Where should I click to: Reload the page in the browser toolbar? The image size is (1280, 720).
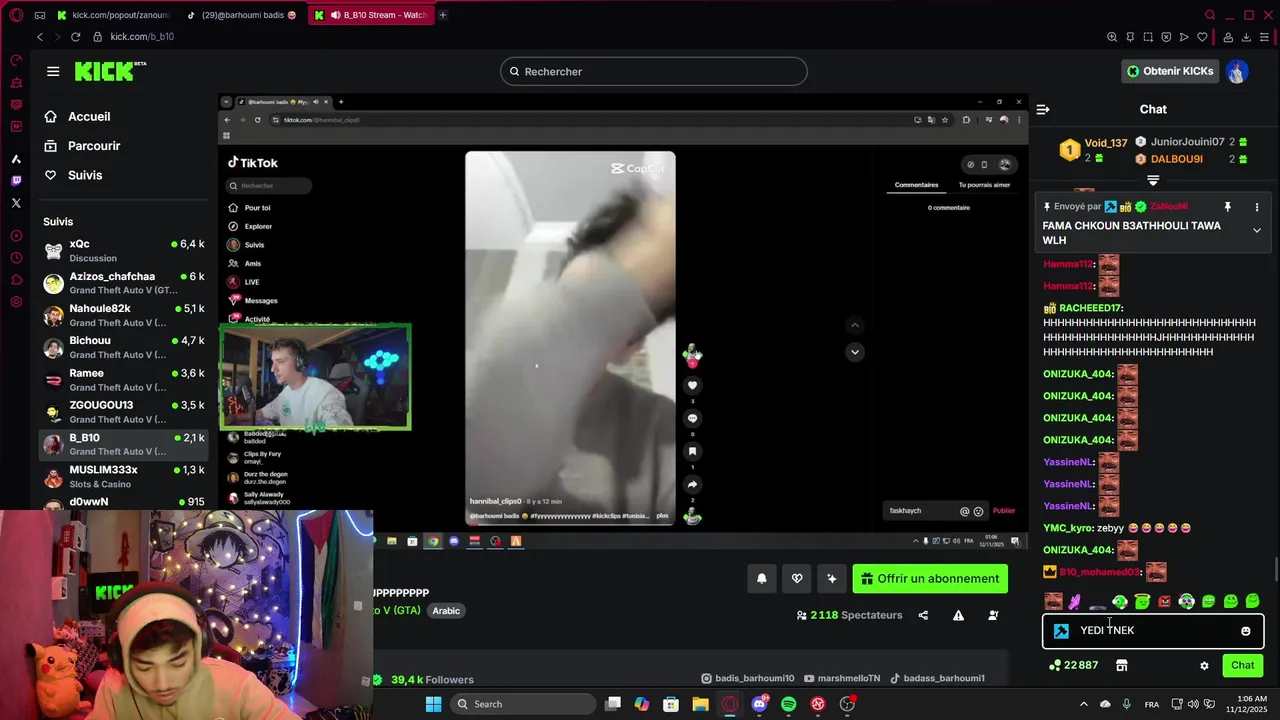[x=75, y=37]
